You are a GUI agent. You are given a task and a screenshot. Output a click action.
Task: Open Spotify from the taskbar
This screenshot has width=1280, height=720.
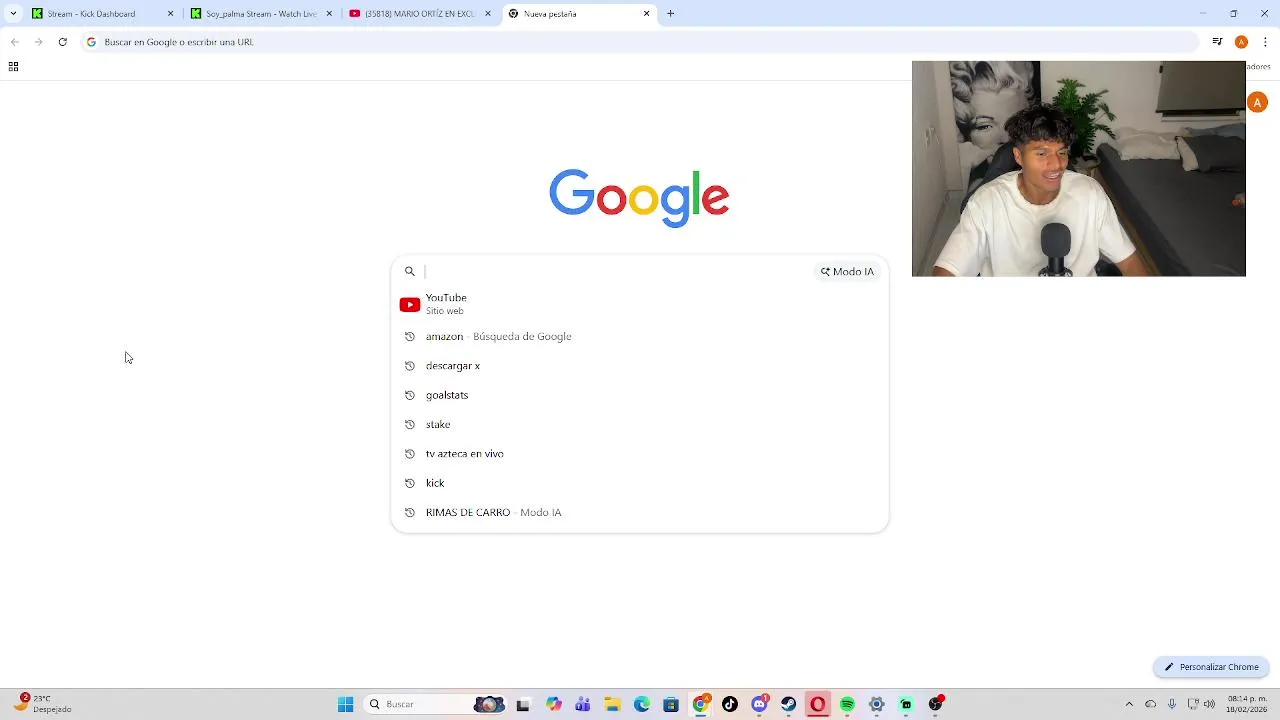point(847,704)
